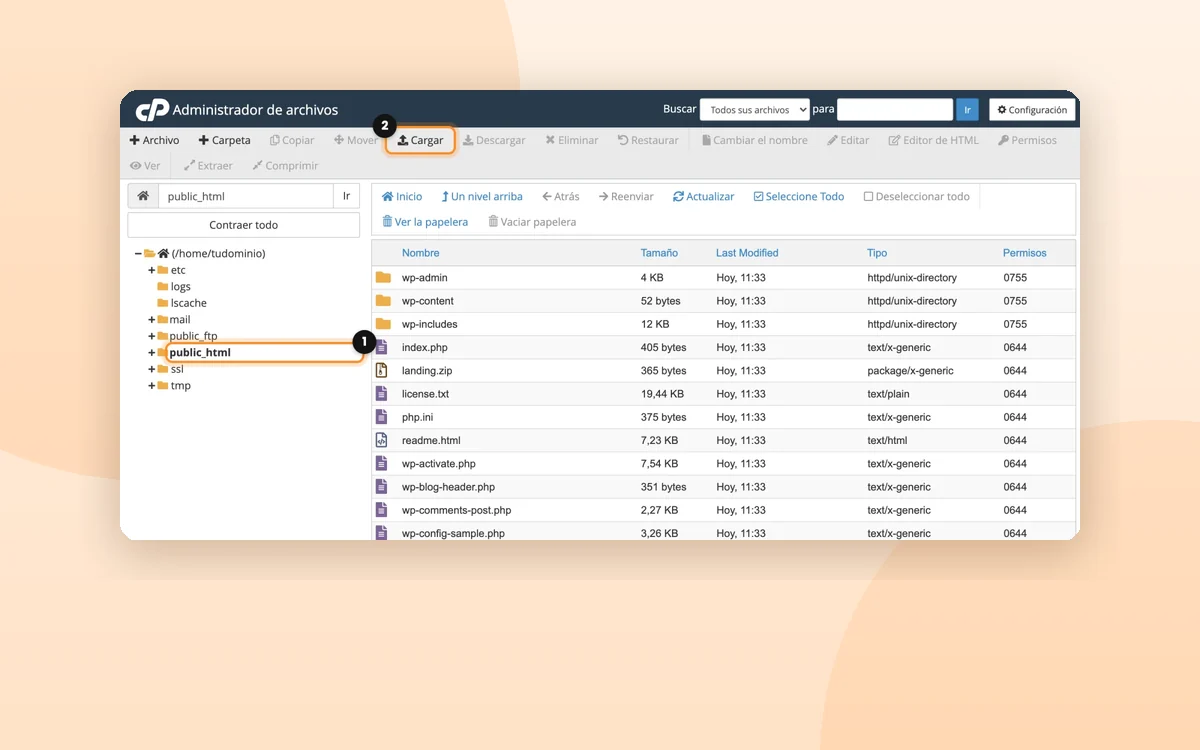The height and width of the screenshot is (750, 1200).
Task: Click the Restaurar toolbar button
Action: pos(648,140)
